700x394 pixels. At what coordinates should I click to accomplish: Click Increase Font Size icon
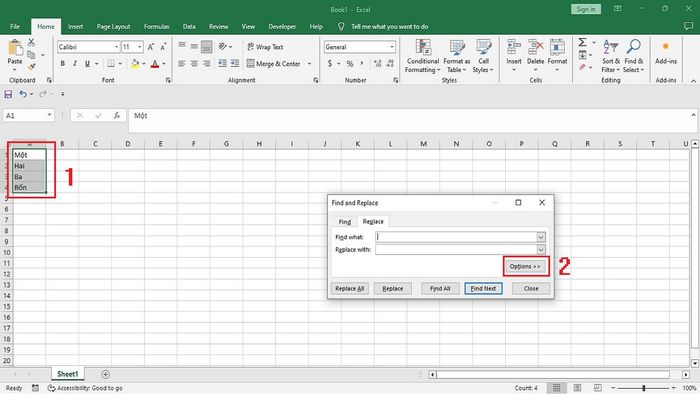(x=151, y=47)
